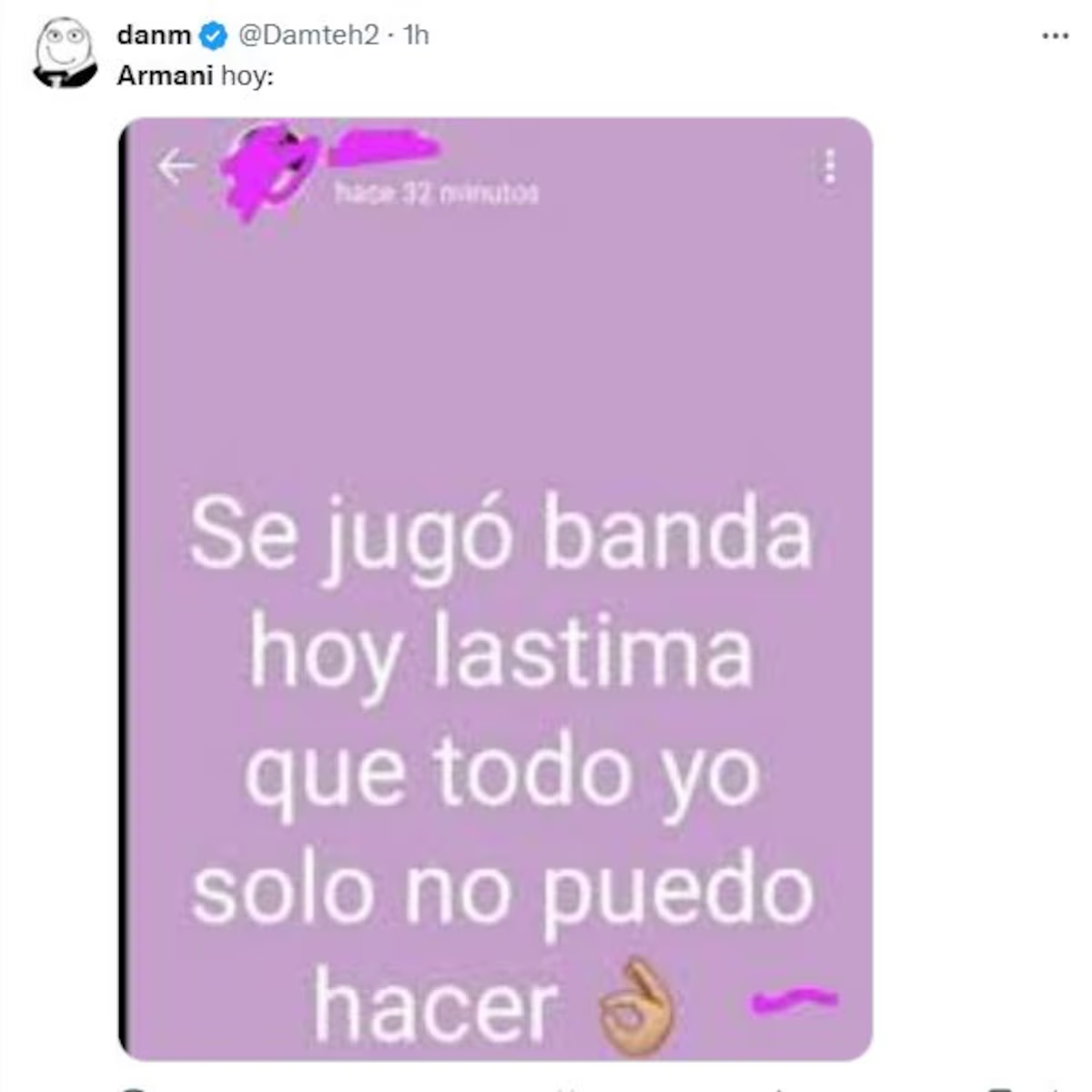Click the hoy: text in the tweet
Screen dimensions: 1092x1092
tap(248, 76)
